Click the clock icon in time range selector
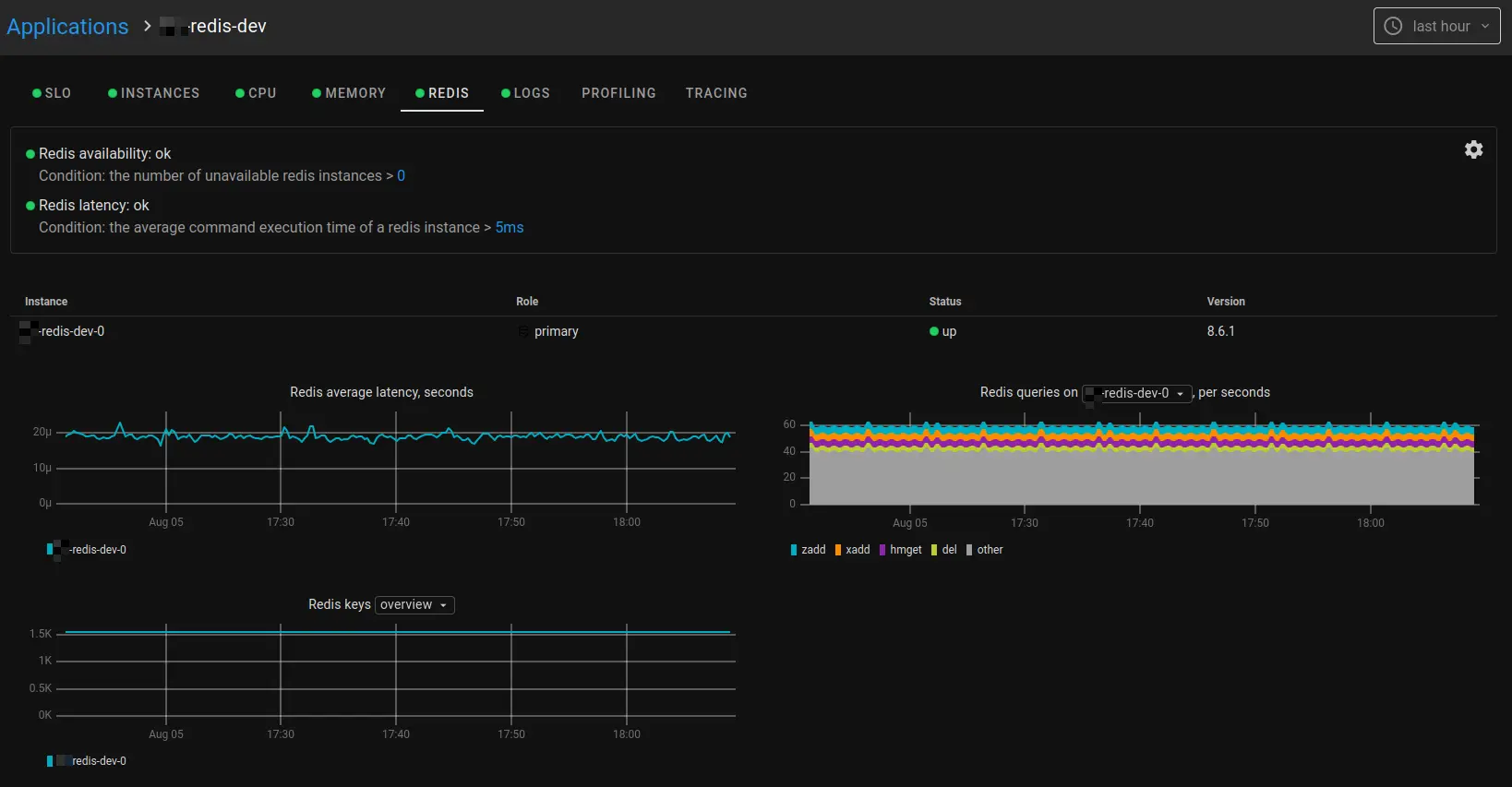 point(1393,26)
